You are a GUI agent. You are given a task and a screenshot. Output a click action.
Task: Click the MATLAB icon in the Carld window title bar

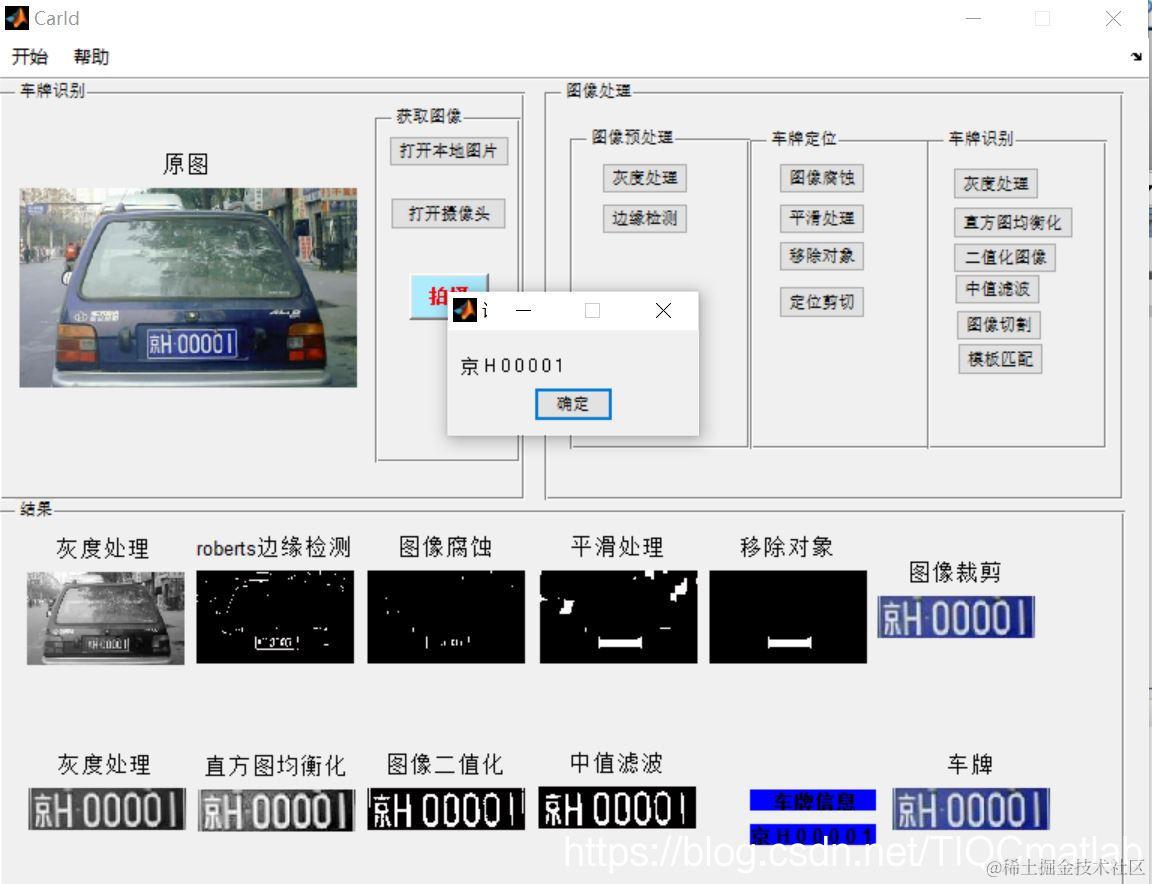coord(17,18)
